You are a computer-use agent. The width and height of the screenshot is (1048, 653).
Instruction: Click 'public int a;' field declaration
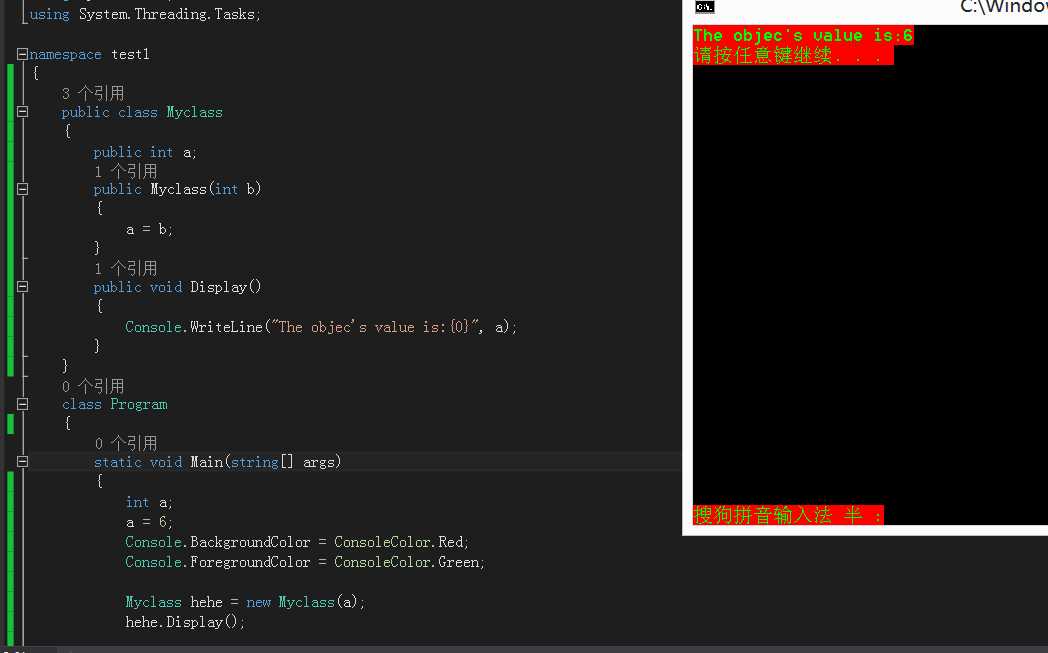pos(145,152)
